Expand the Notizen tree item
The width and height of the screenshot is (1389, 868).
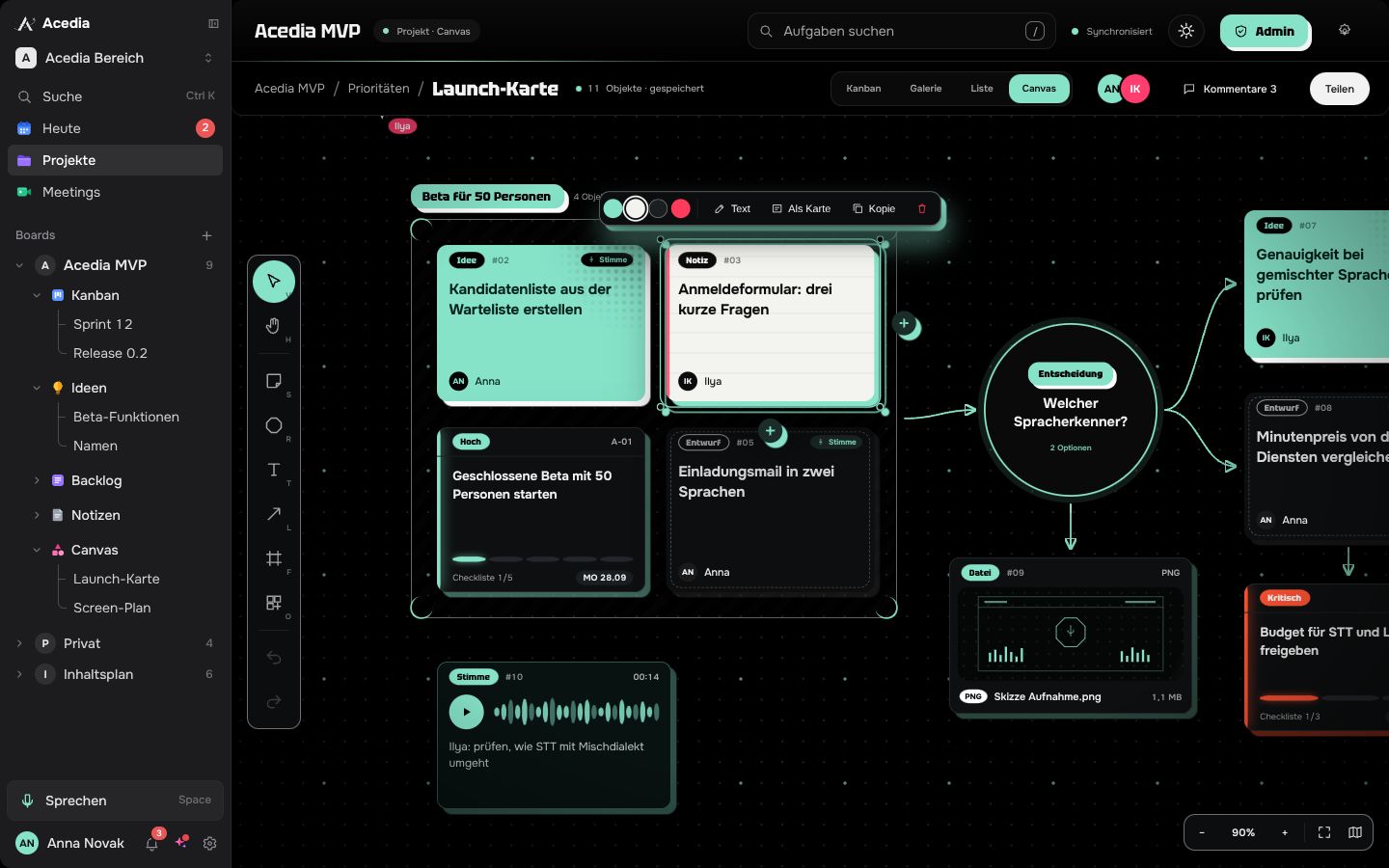[37, 515]
